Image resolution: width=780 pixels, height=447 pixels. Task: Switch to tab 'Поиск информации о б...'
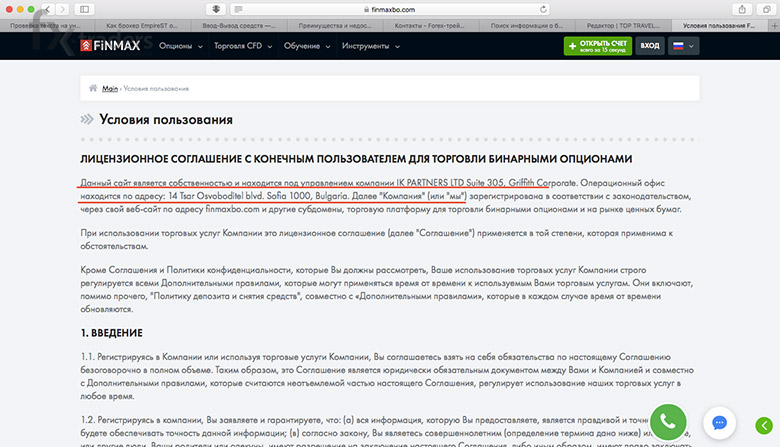click(x=527, y=25)
